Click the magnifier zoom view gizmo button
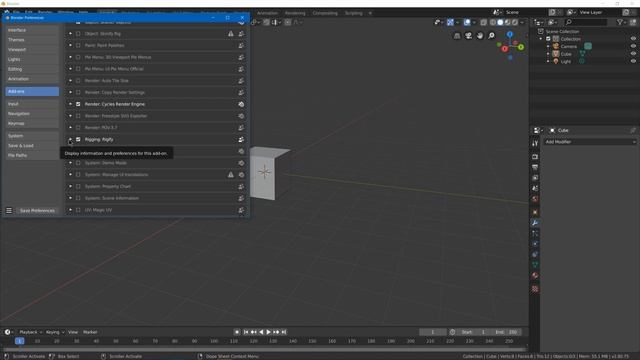The height and width of the screenshot is (360, 640). coord(491,36)
